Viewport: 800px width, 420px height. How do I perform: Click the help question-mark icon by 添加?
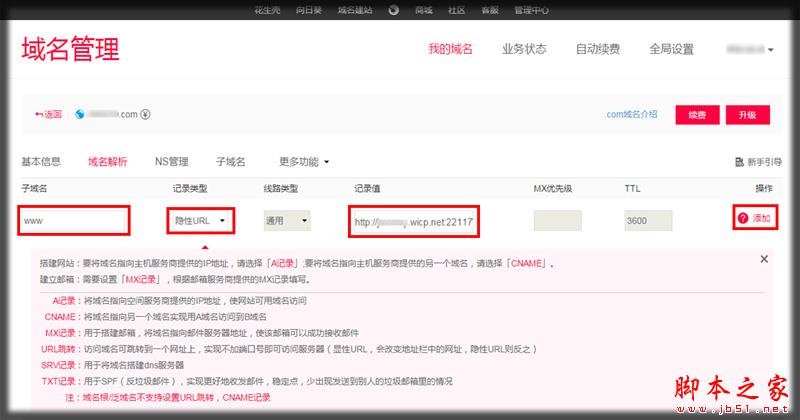(743, 218)
